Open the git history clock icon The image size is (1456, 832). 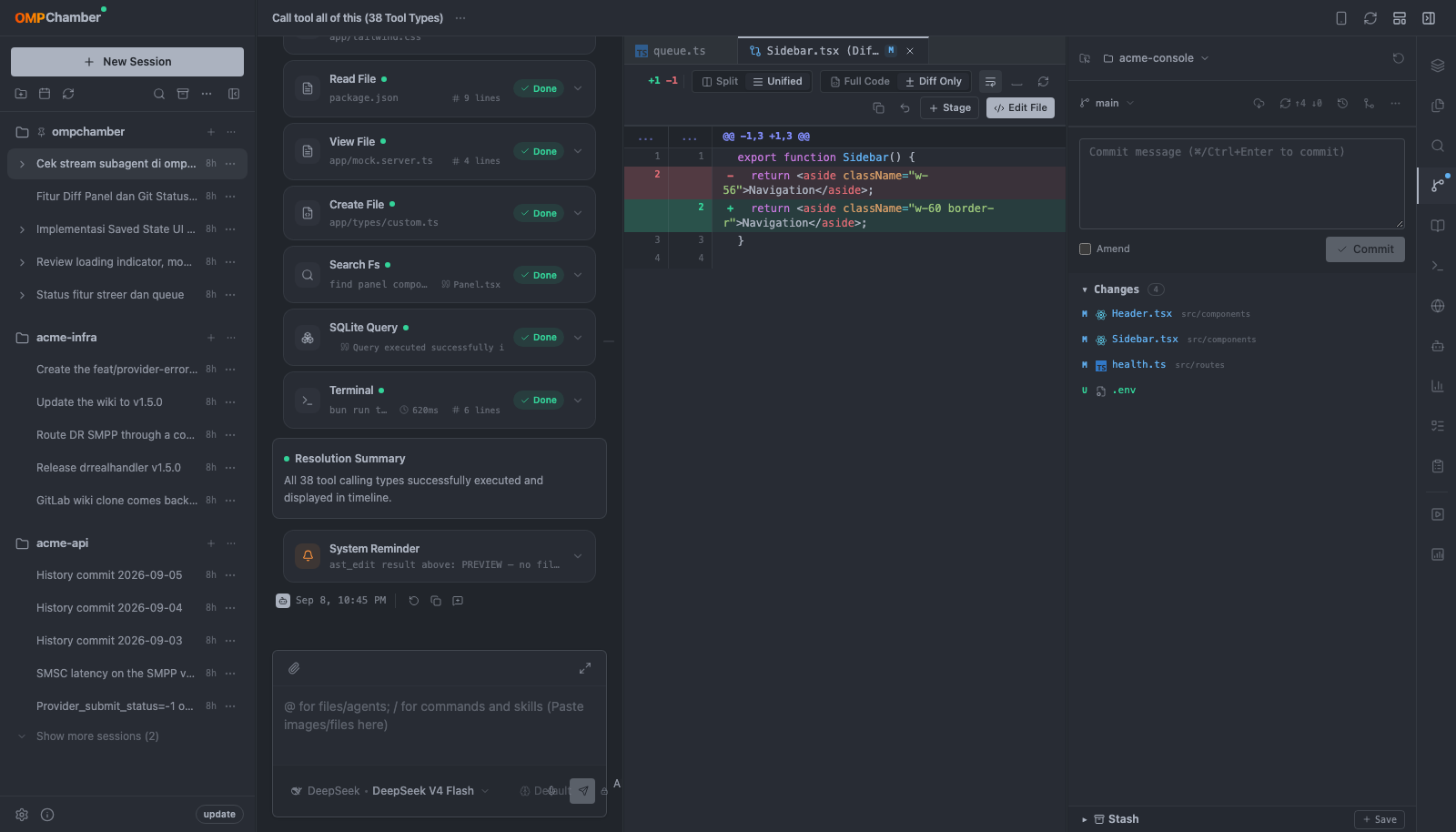1342,104
